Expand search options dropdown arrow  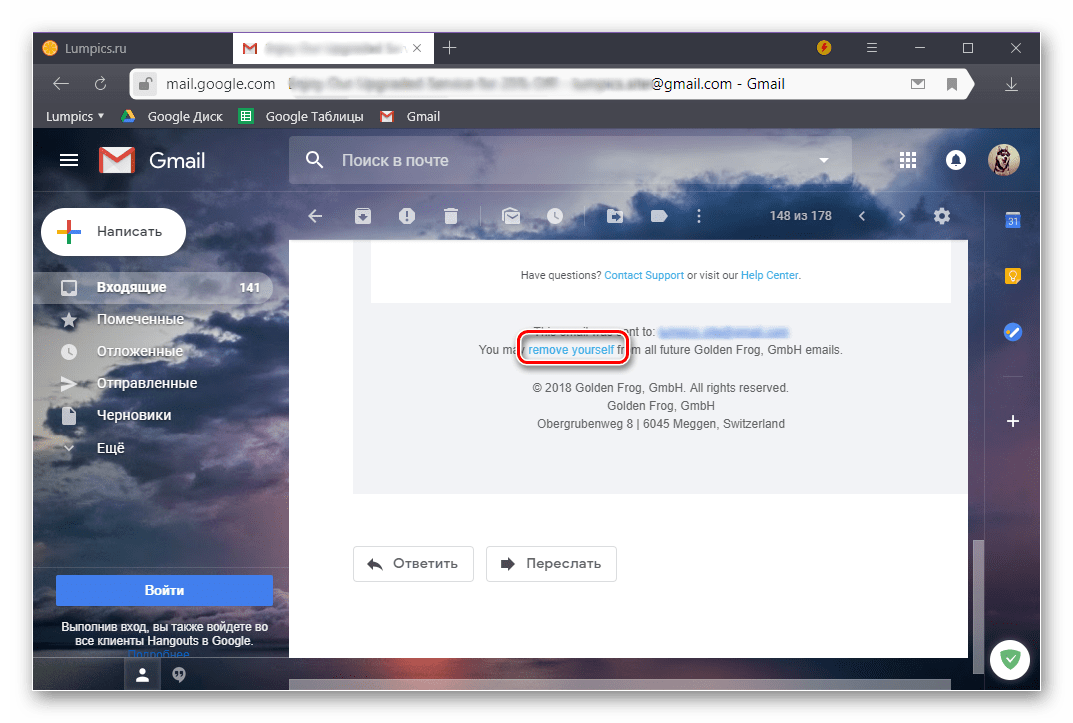tap(824, 160)
